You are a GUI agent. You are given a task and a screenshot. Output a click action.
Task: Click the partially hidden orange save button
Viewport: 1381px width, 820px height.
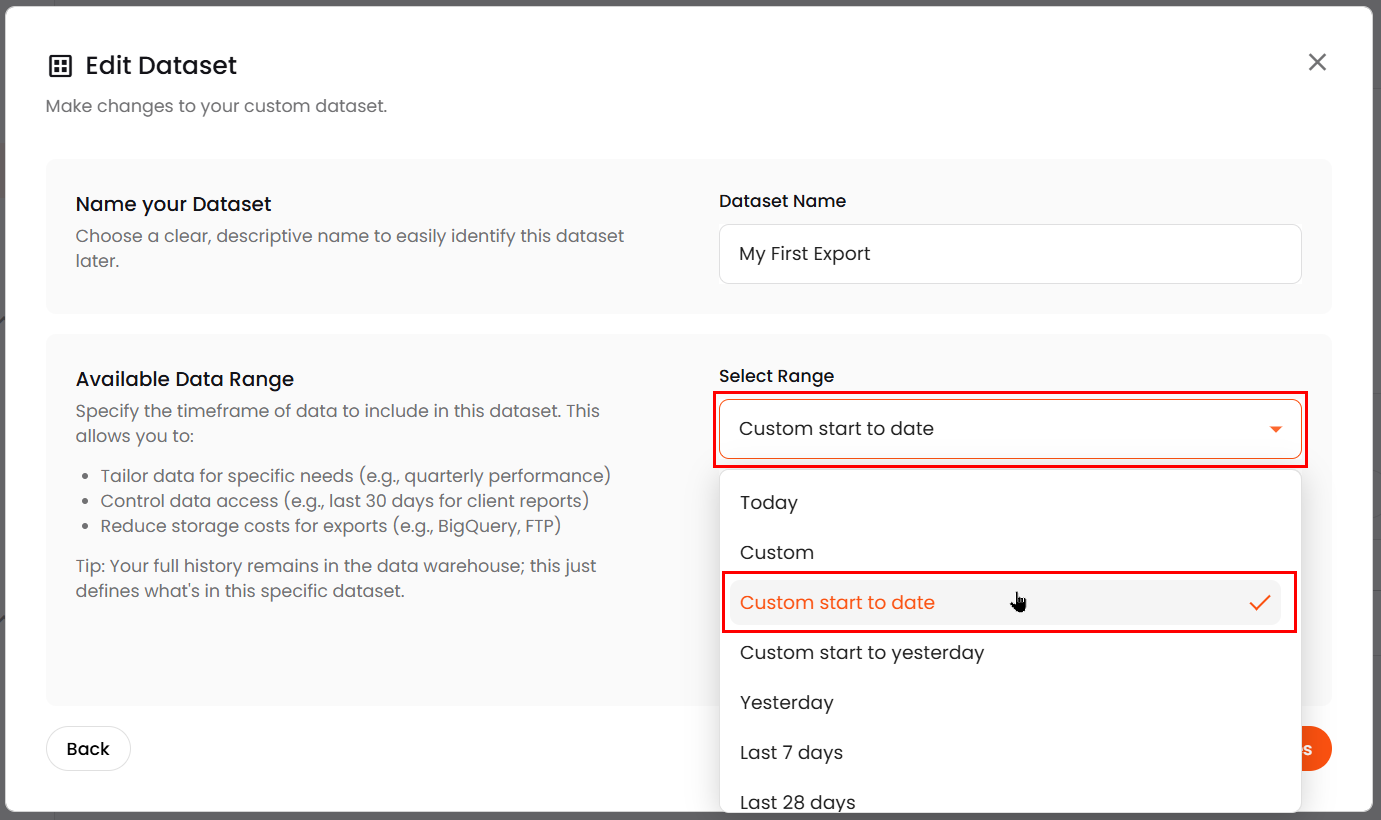coord(1315,749)
